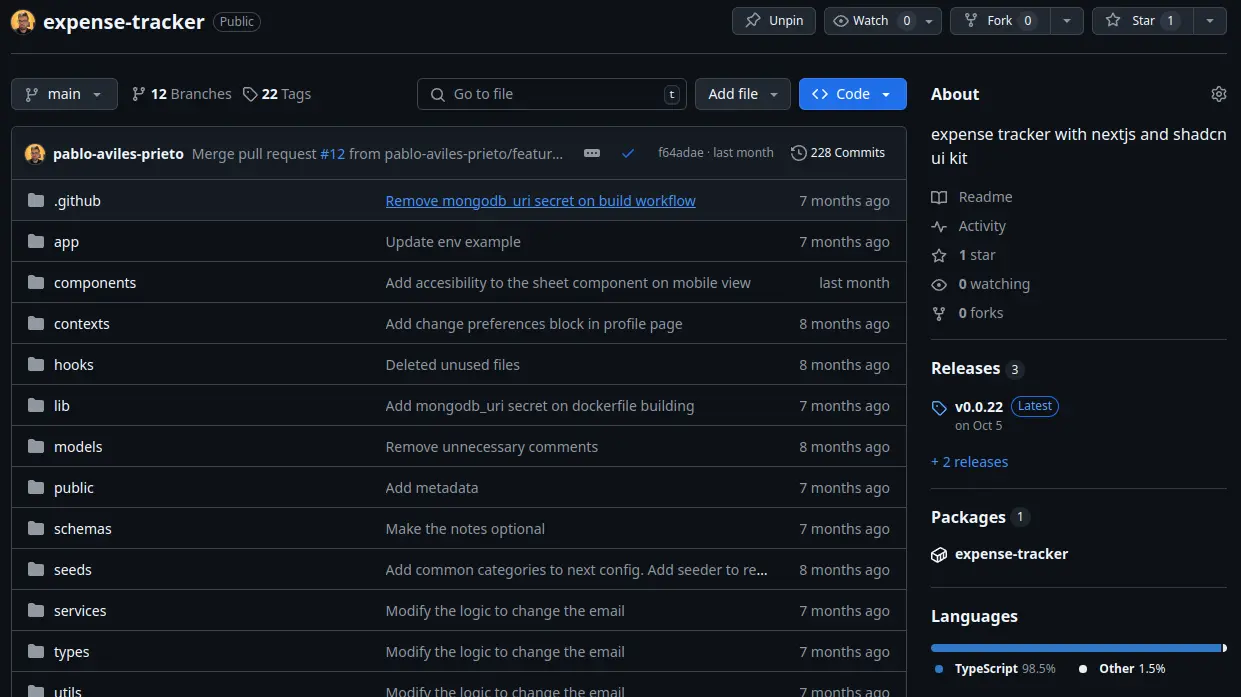Focus the Go to file search field

click(551, 94)
